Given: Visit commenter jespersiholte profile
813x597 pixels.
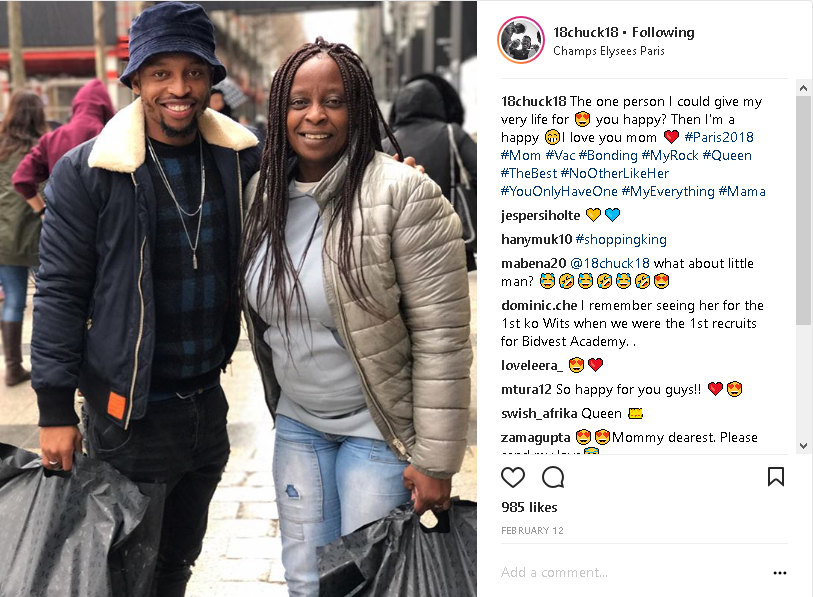Looking at the screenshot, I should pyautogui.click(x=540, y=215).
